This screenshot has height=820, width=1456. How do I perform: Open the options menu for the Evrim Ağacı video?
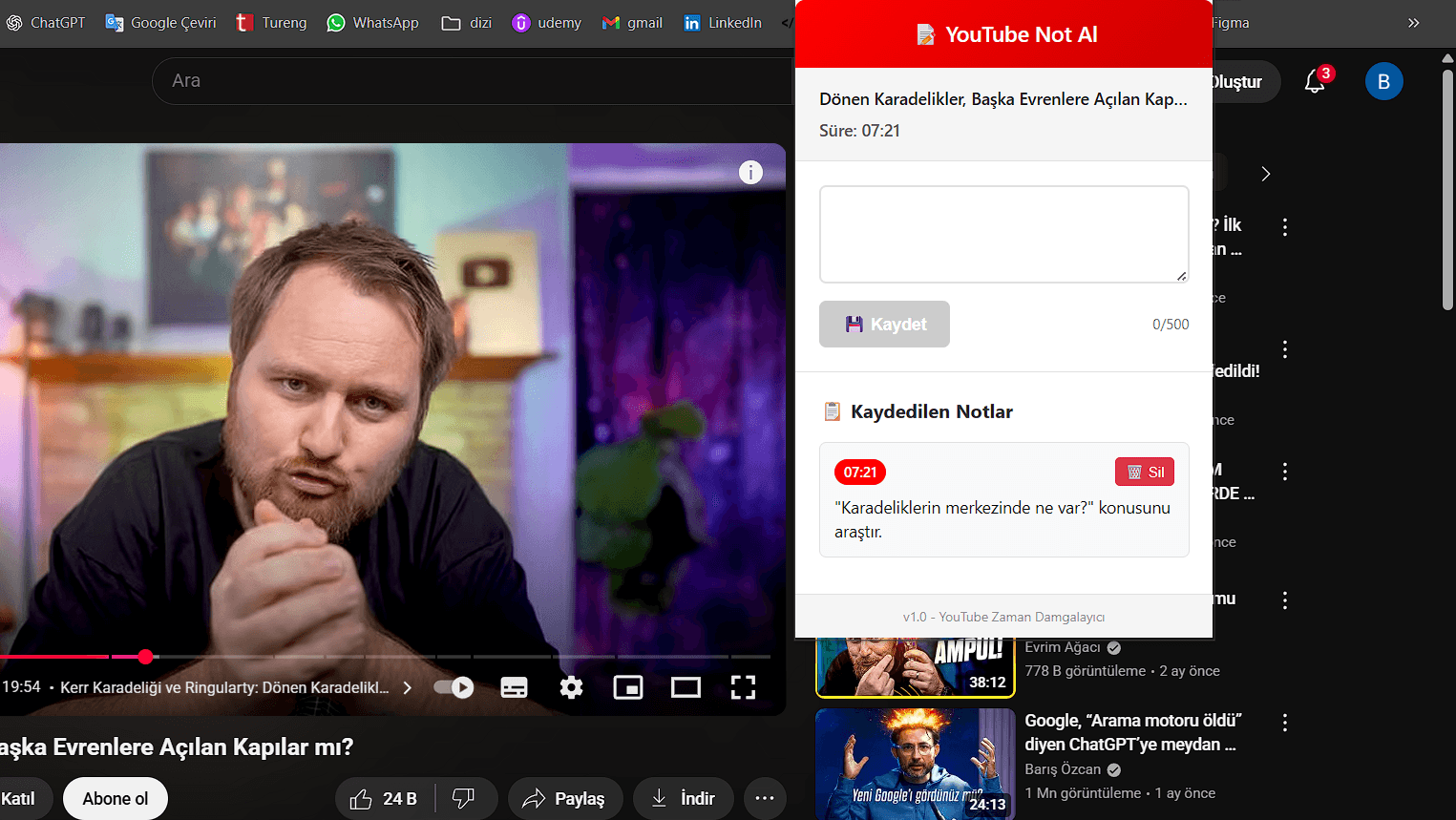coord(1285,600)
